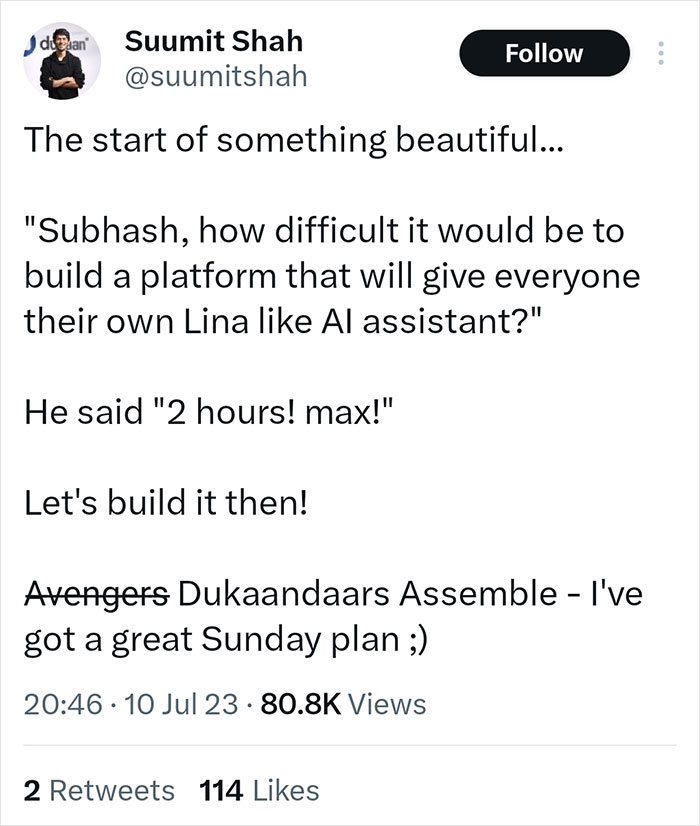Click the 20:46 timestamp
Image resolution: width=700 pixels, height=826 pixels.
click(x=63, y=704)
